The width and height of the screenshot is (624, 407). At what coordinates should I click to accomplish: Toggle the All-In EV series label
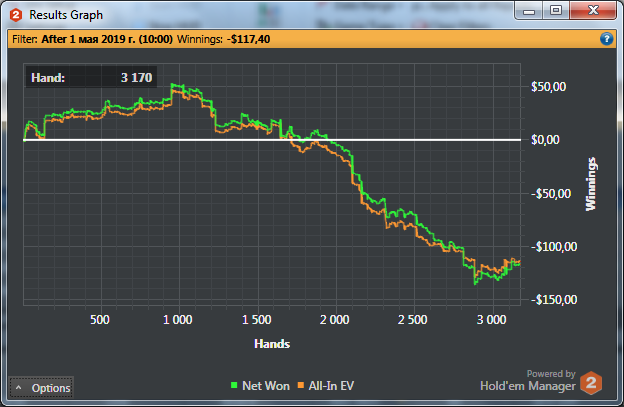pyautogui.click(x=331, y=386)
